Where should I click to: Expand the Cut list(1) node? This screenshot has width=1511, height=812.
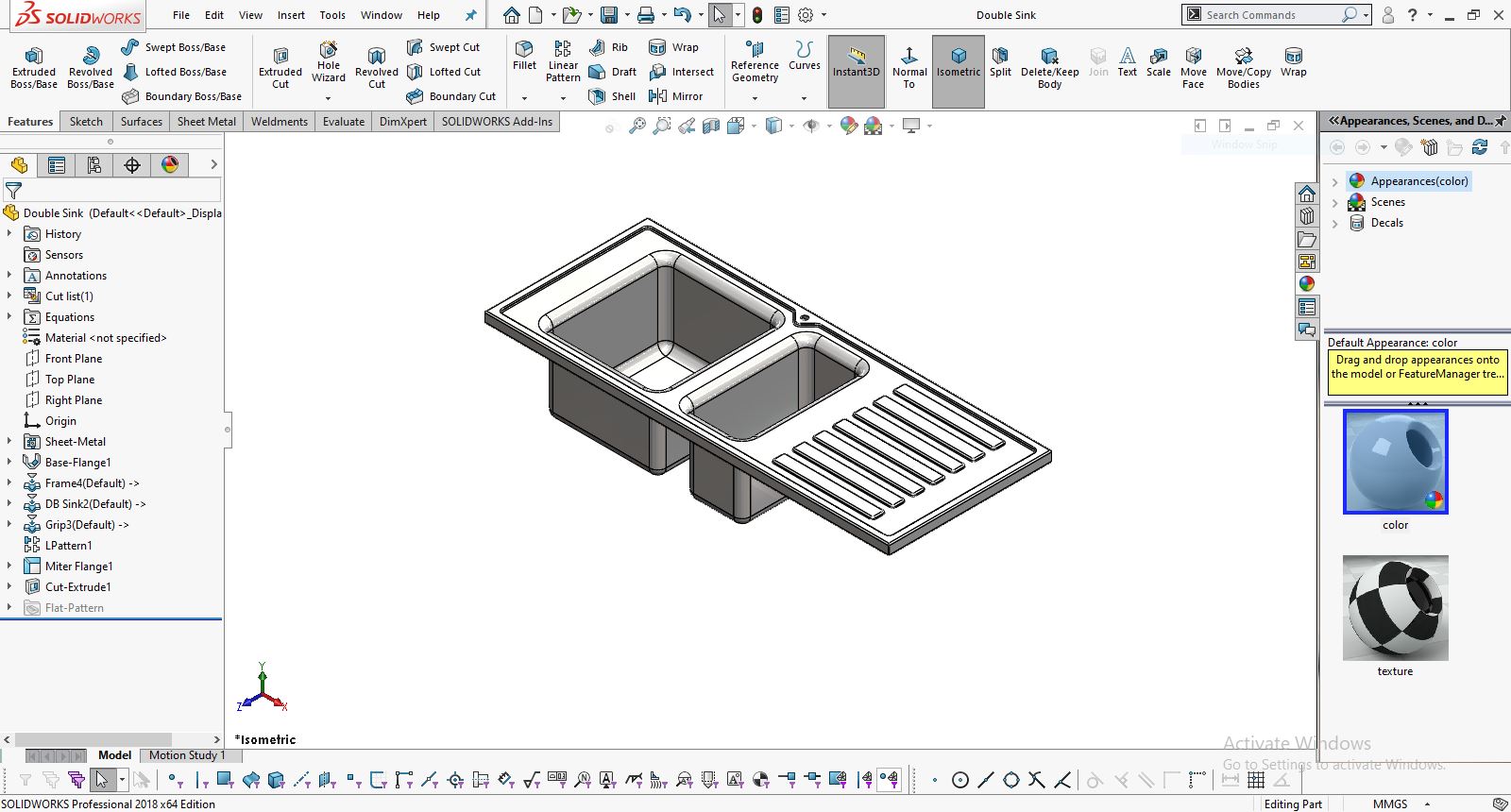point(9,296)
